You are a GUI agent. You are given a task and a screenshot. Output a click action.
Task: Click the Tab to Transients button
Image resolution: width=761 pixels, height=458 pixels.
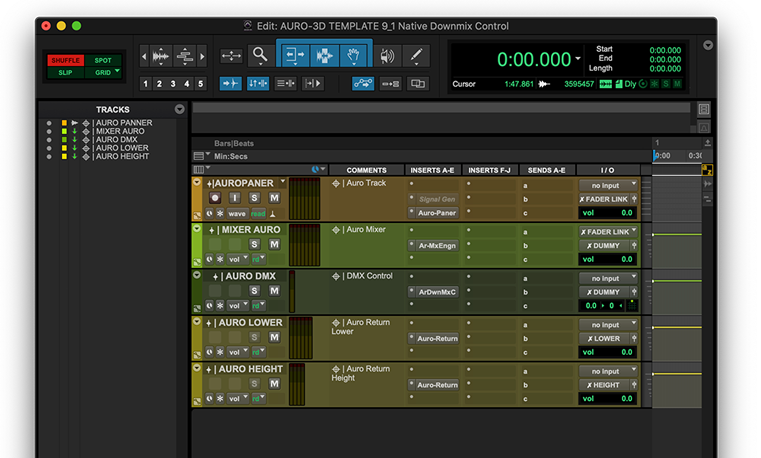[x=230, y=84]
